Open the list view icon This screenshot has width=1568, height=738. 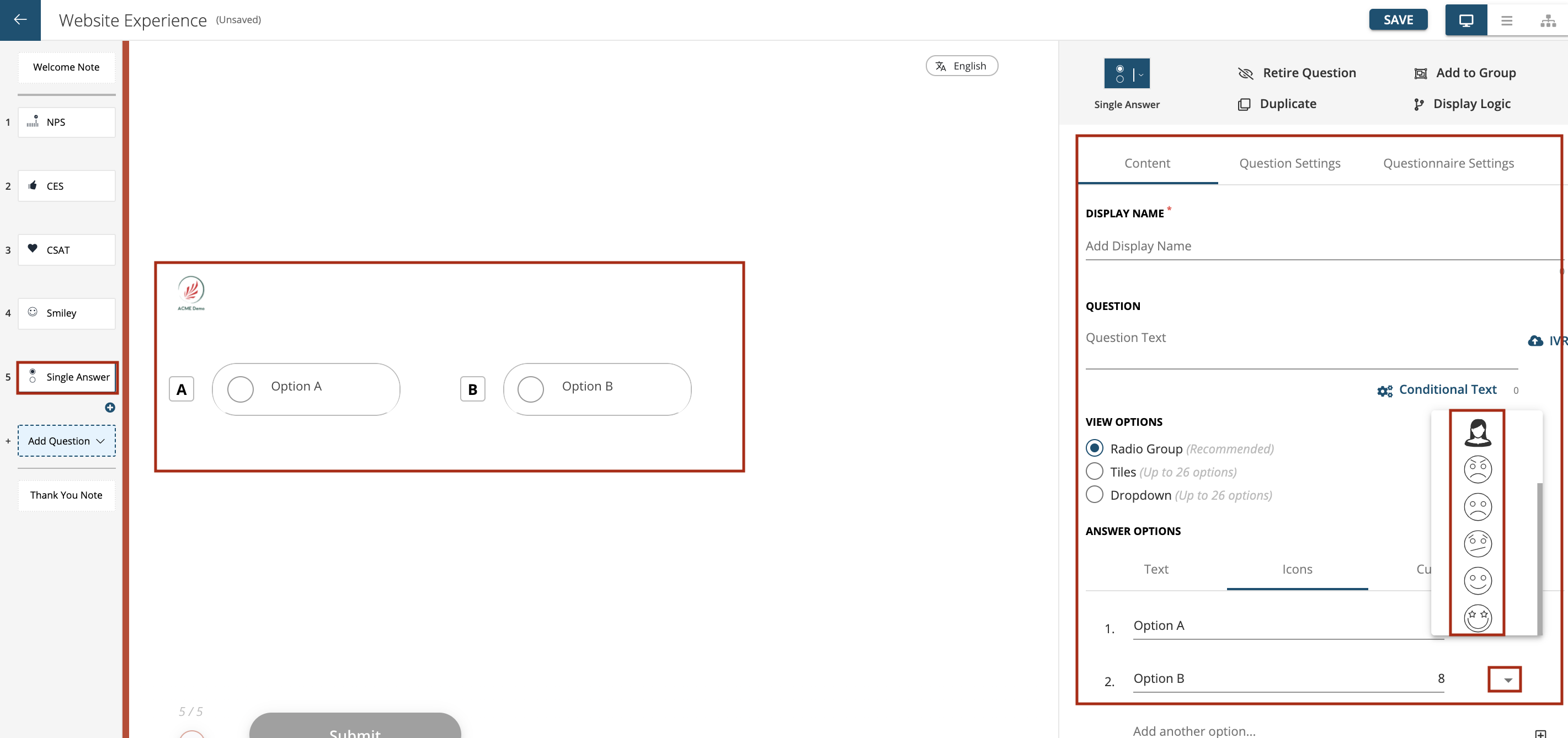pos(1507,21)
